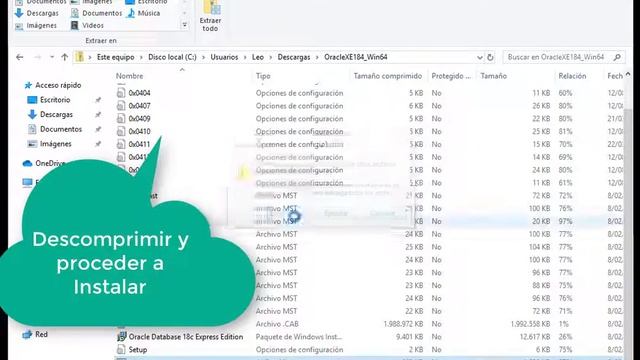The image size is (640, 360).
Task: Click the 97% ratio cell
Action: pos(565,221)
